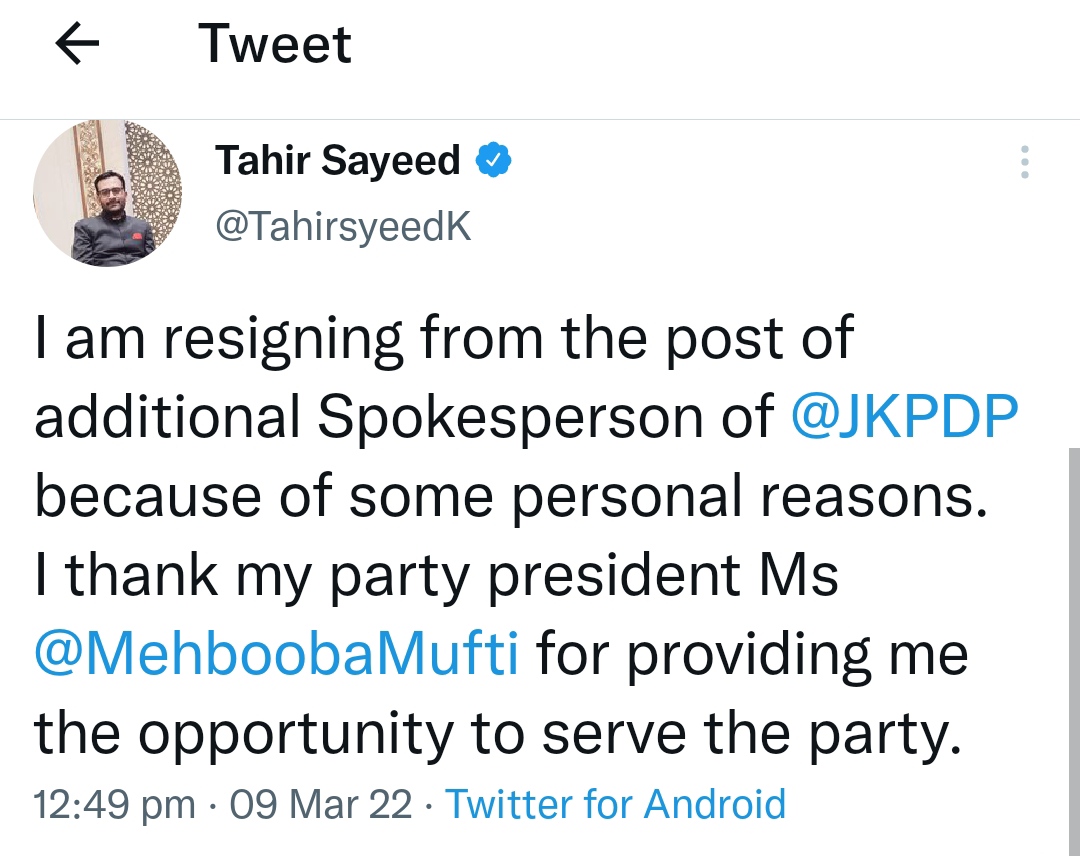Viewport: 1080px width, 856px height.
Task: Open the @MehboobaMufti mention
Action: tap(277, 655)
